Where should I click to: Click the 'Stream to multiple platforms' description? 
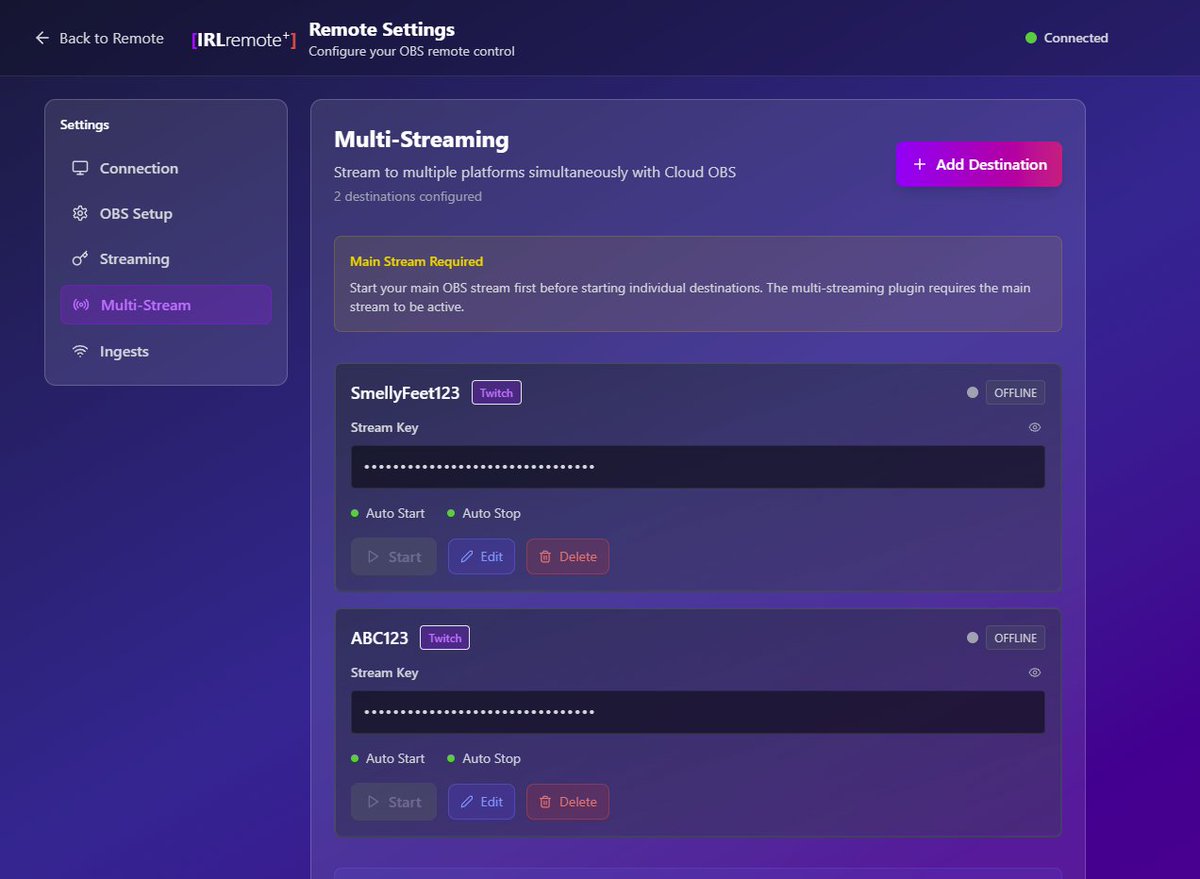coord(535,172)
